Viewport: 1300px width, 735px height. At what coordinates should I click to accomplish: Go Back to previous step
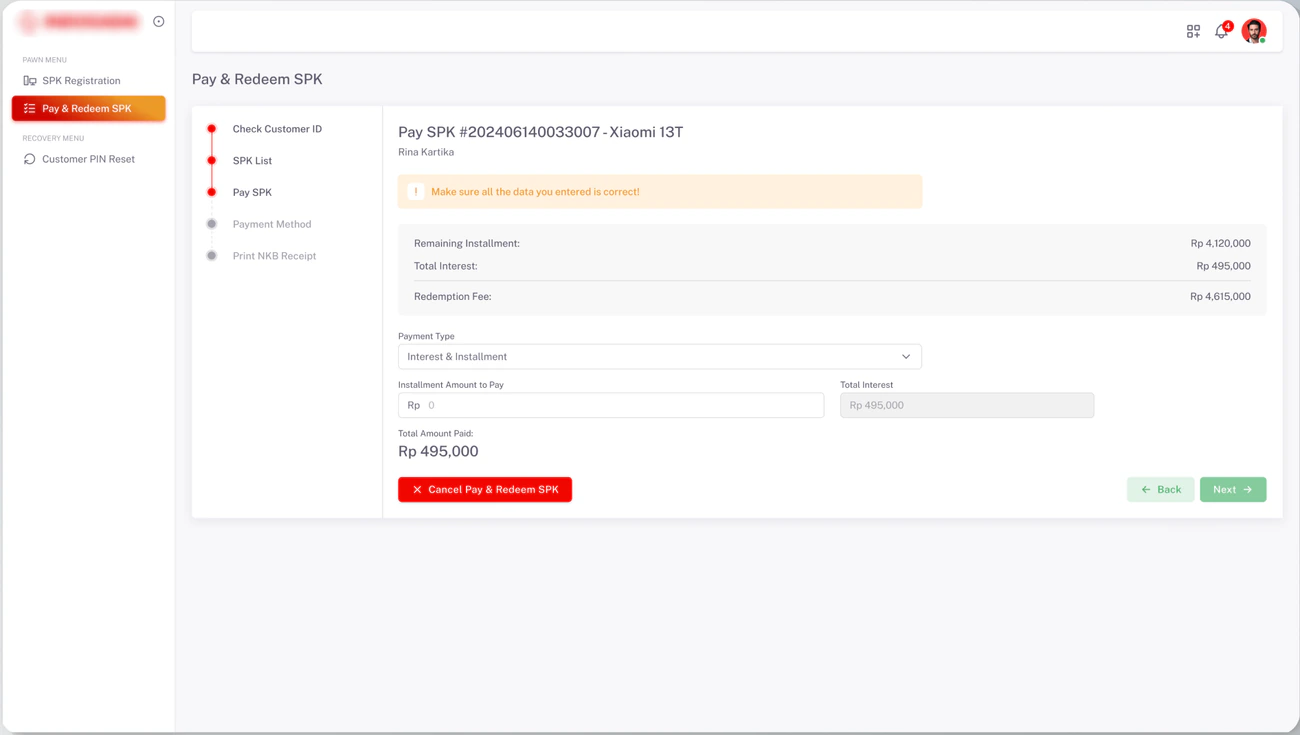tap(1160, 490)
